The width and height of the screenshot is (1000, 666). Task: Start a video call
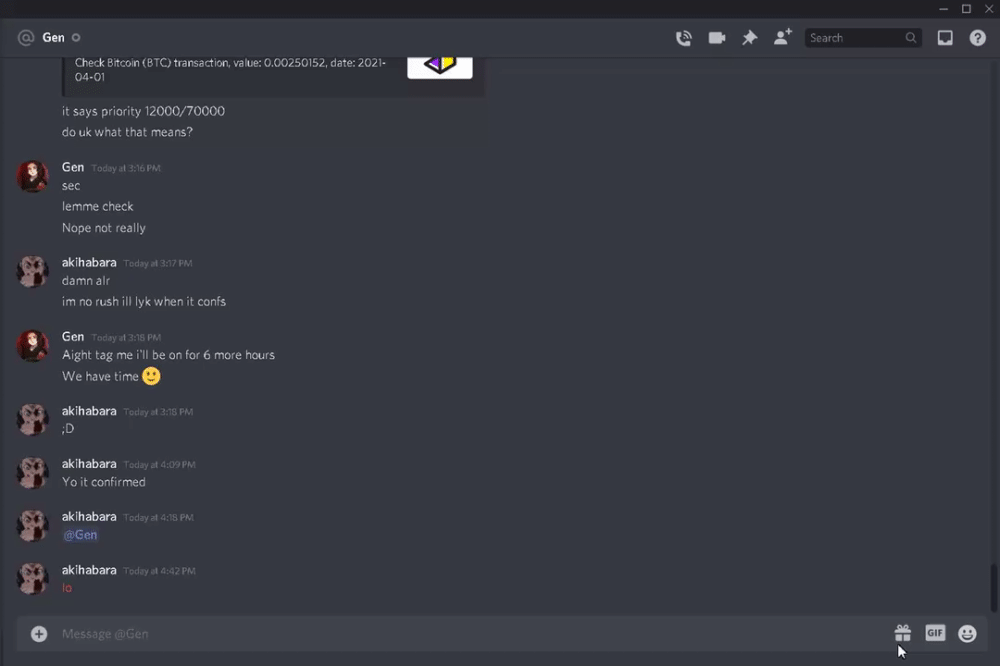(717, 38)
